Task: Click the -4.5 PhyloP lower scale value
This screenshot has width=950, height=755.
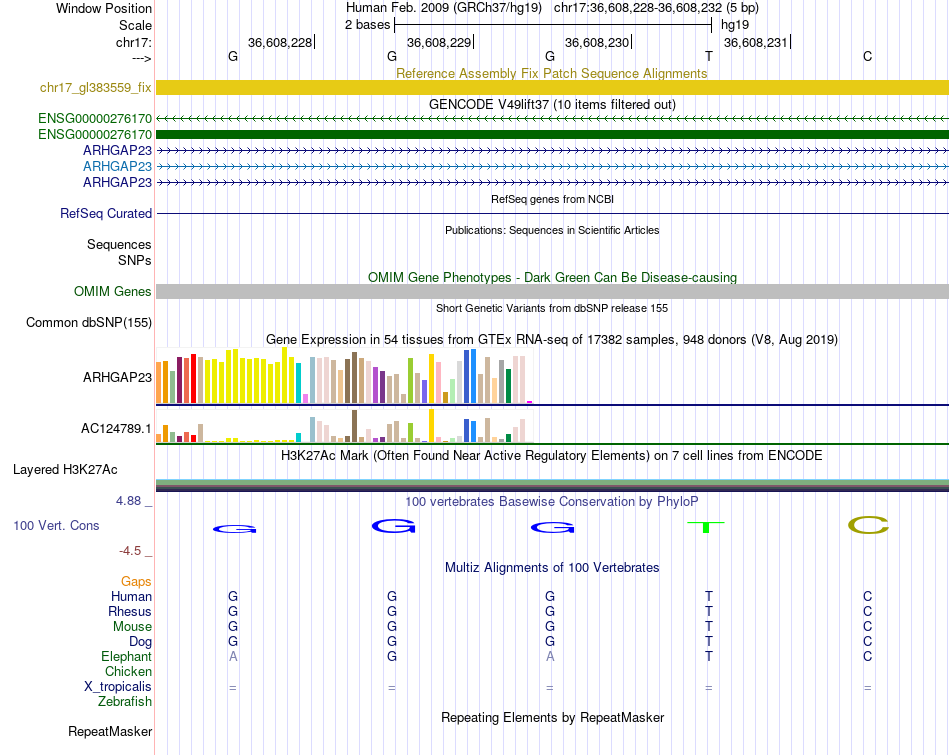Action: point(130,551)
